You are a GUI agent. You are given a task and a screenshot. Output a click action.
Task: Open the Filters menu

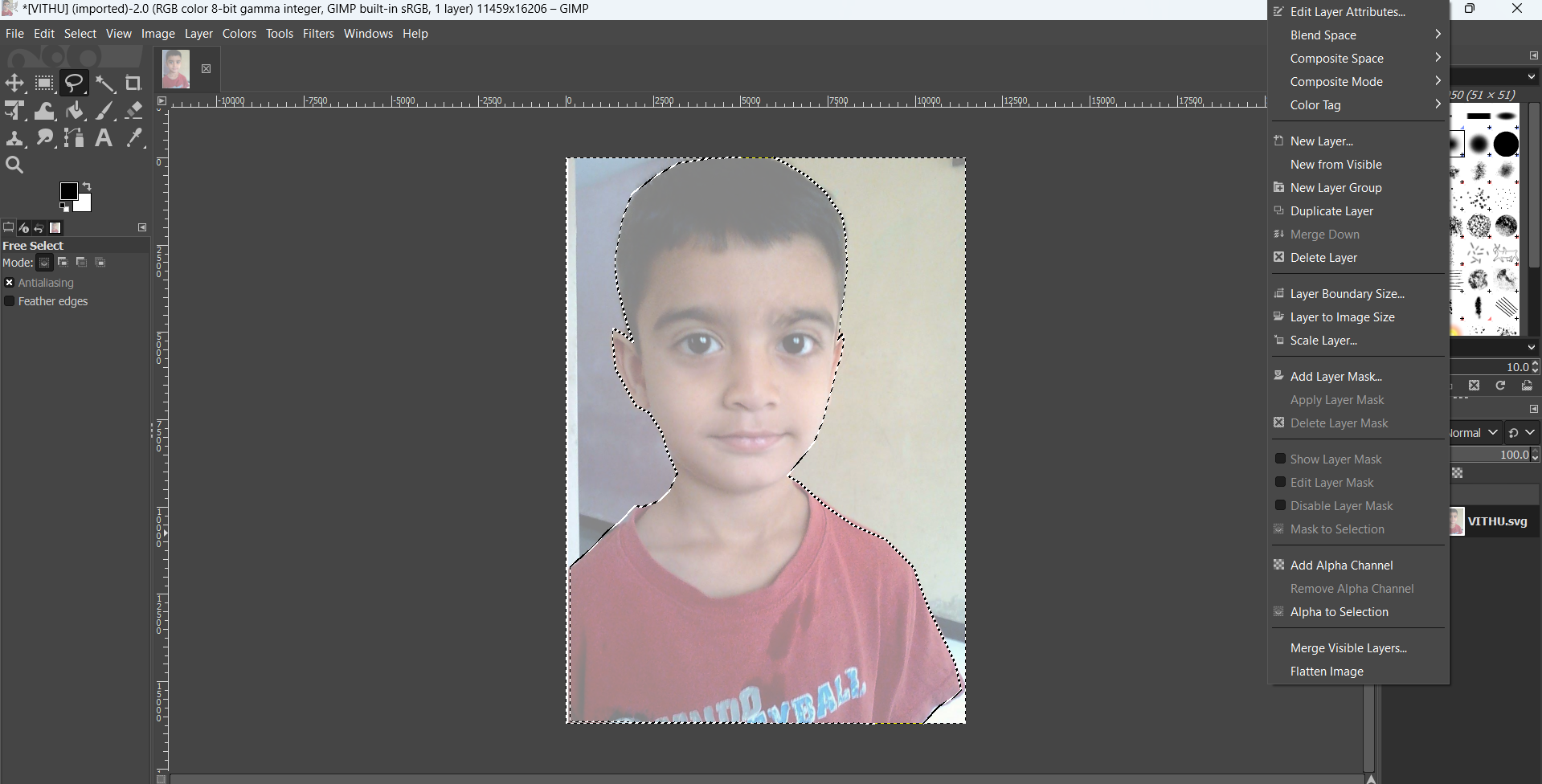(318, 34)
